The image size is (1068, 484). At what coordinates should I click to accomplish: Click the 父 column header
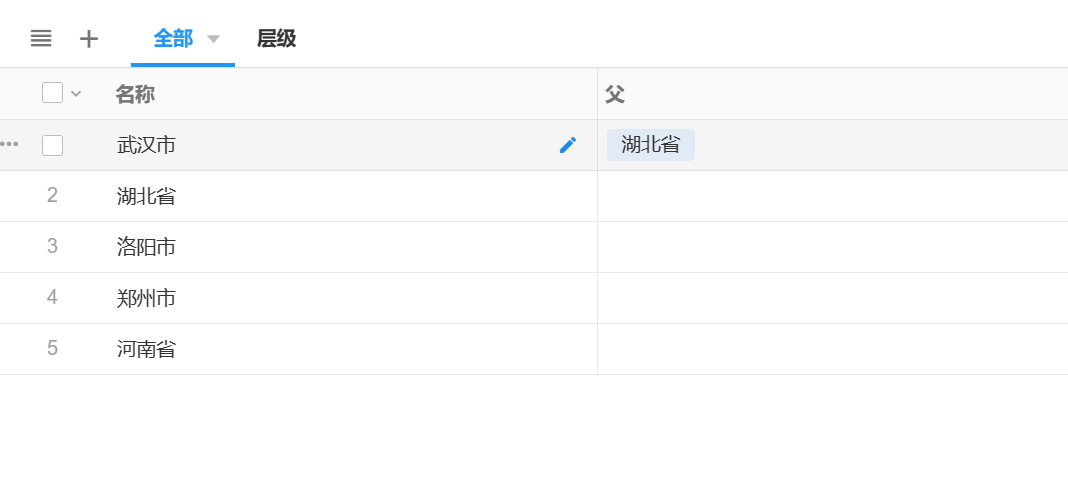tap(615, 94)
